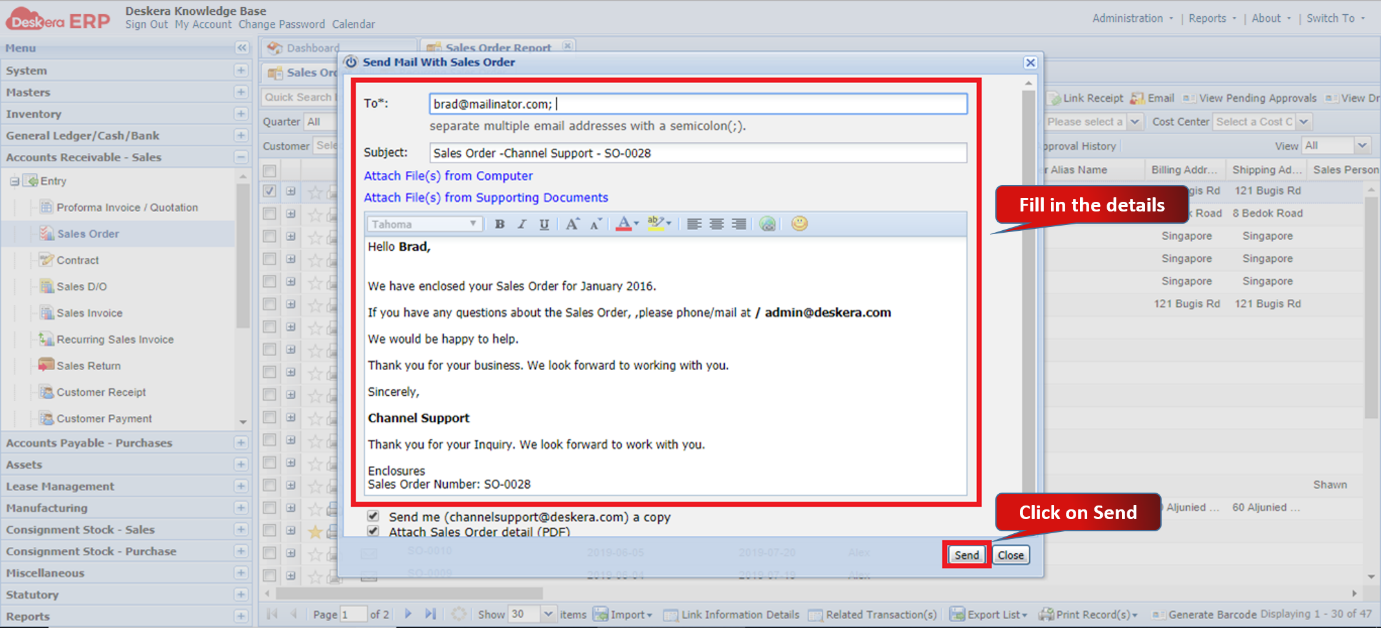Image resolution: width=1381 pixels, height=628 pixels.
Task: Open the Show items-per-page dropdown
Action: click(547, 614)
